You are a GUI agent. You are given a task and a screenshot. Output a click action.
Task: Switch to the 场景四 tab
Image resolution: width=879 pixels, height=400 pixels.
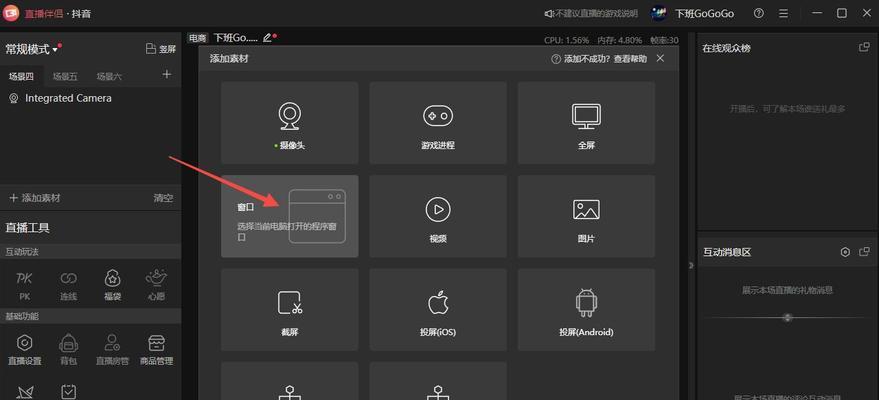pos(21,77)
